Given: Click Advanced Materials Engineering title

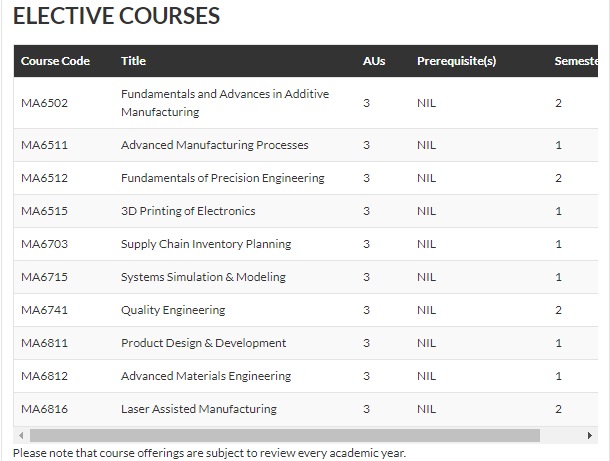Looking at the screenshot, I should [206, 376].
